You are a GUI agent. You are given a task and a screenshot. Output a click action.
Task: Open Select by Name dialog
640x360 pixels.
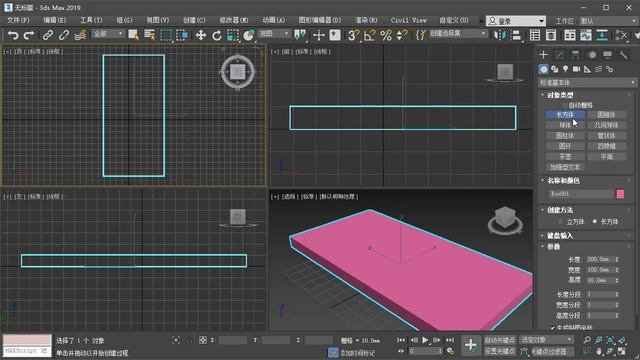(x=149, y=35)
